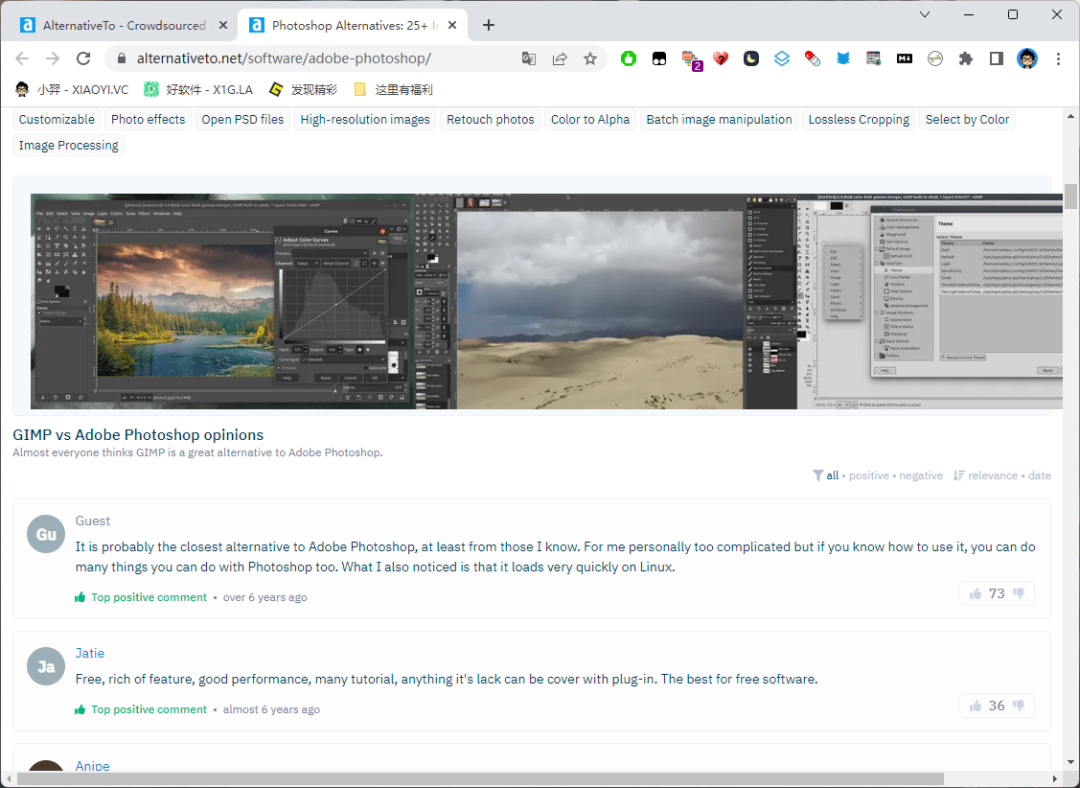
Task: Open the Chrome extensions puzzle icon
Action: point(965,59)
